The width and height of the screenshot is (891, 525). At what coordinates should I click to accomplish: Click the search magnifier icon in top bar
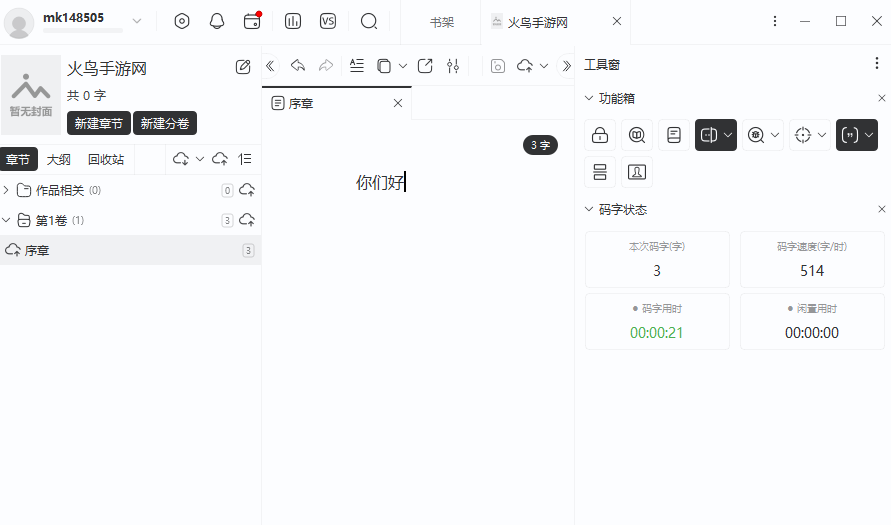coord(369,22)
